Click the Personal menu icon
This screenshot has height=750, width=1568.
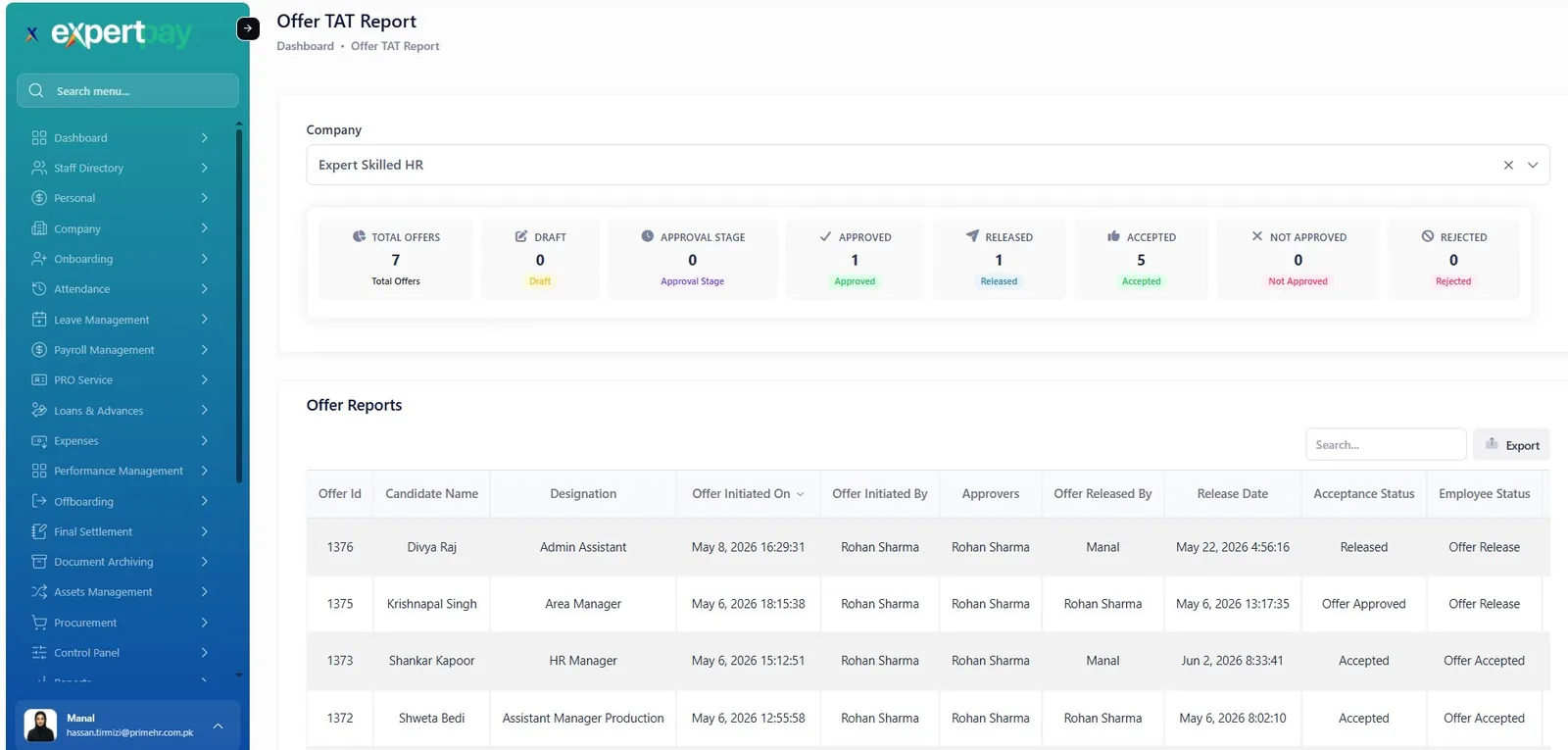click(x=39, y=198)
